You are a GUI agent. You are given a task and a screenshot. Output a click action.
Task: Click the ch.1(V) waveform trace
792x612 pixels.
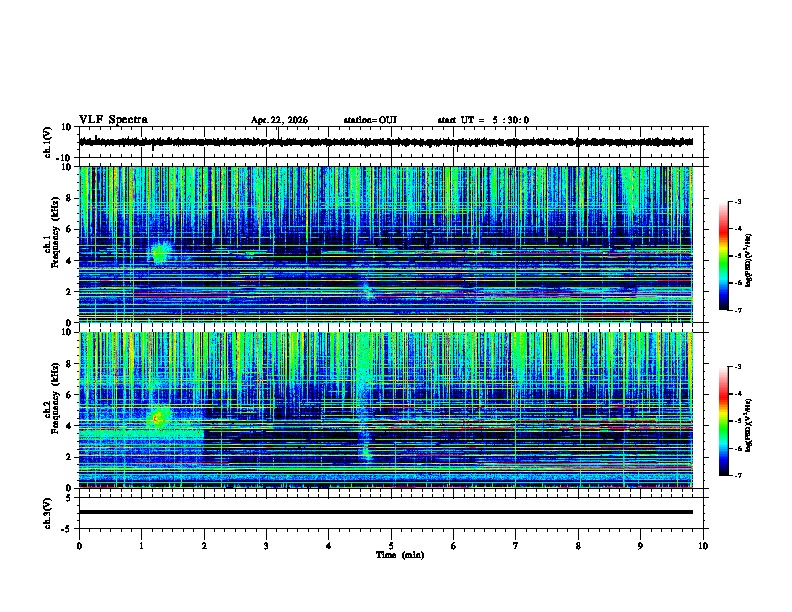pyautogui.click(x=386, y=142)
